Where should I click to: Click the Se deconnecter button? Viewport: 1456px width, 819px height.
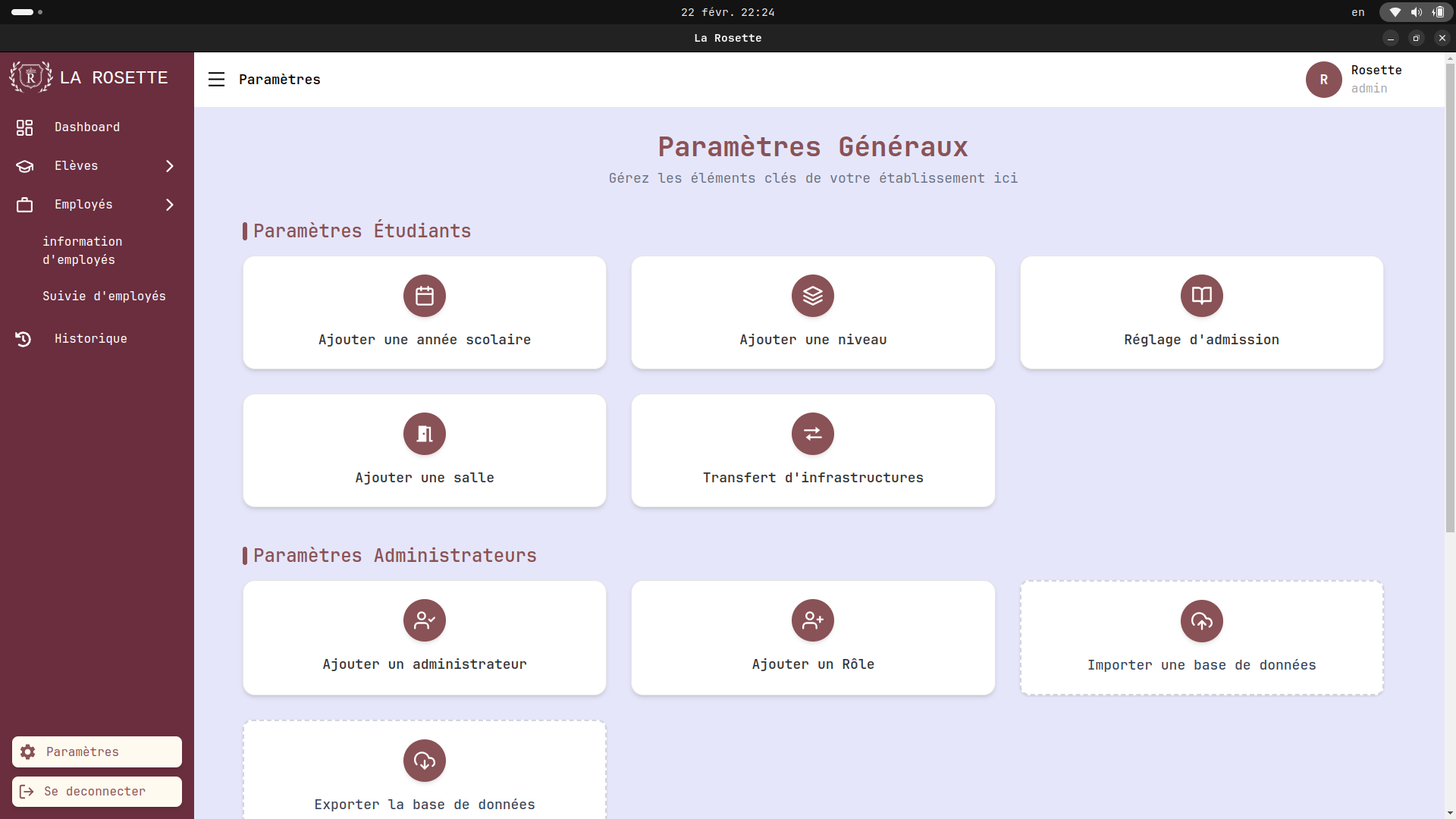pyautogui.click(x=96, y=791)
